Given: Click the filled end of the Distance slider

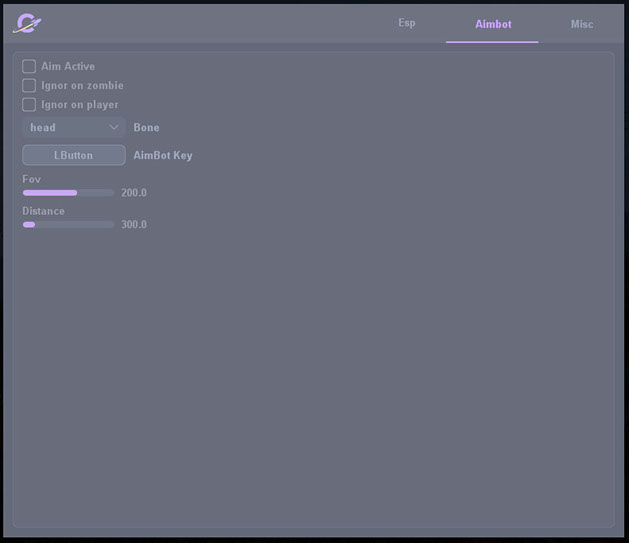Looking at the screenshot, I should pos(33,224).
